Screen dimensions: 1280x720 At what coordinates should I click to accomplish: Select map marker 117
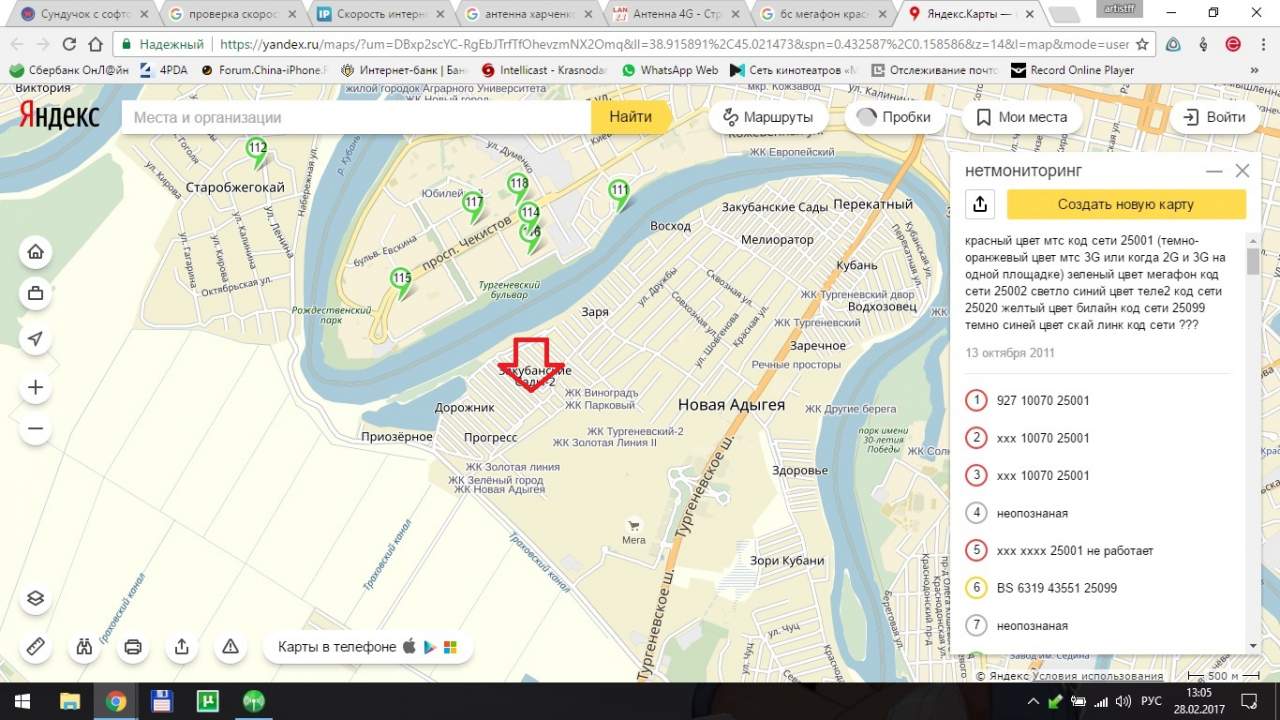pyautogui.click(x=473, y=205)
